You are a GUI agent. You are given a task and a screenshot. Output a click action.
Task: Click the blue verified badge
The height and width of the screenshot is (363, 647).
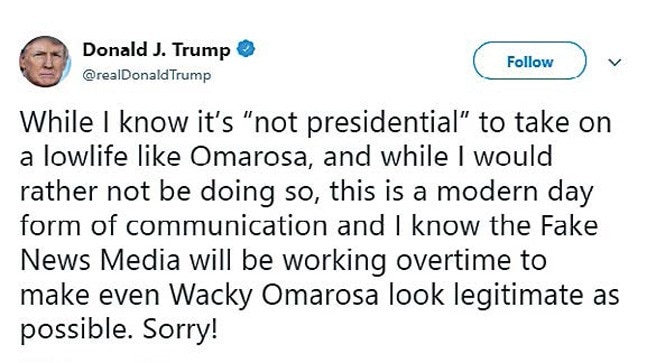246,49
